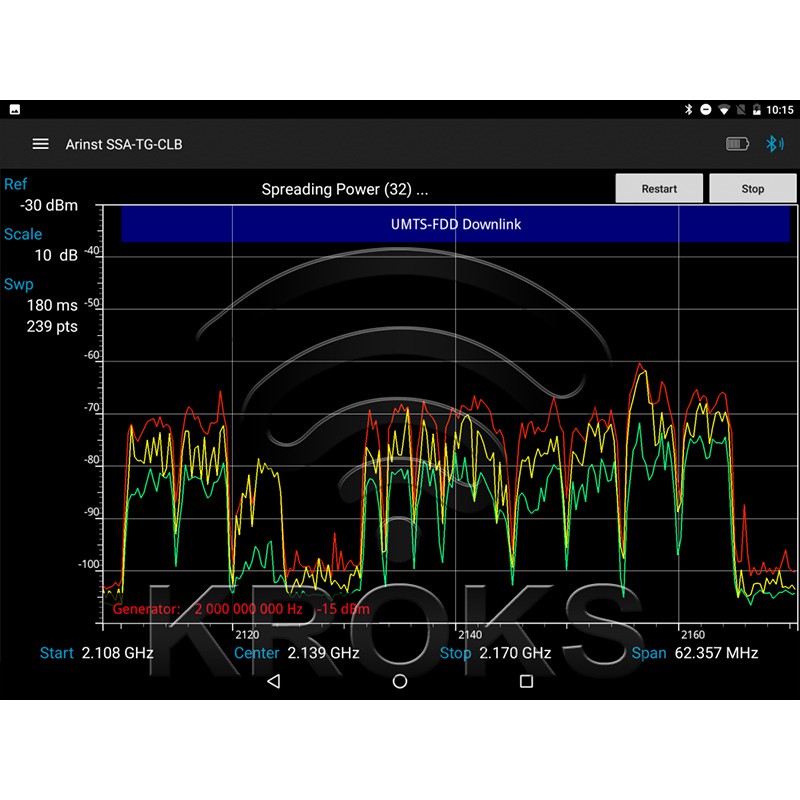This screenshot has height=800, width=800.
Task: Click the Stop button
Action: point(752,188)
